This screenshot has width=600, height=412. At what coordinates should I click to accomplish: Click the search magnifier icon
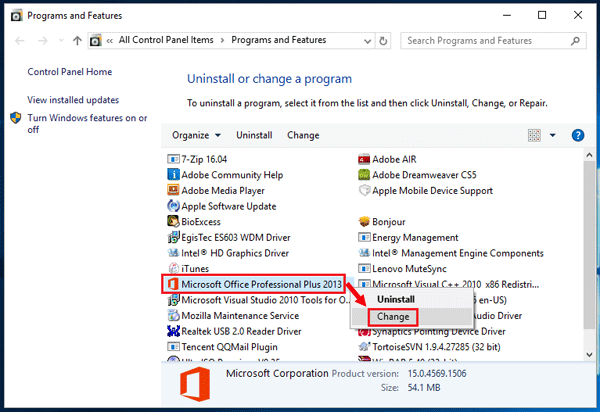[x=575, y=41]
